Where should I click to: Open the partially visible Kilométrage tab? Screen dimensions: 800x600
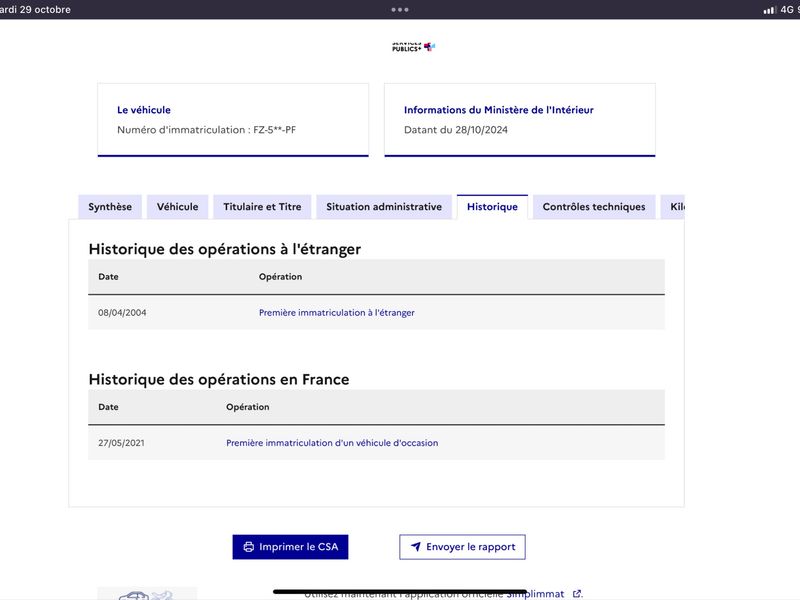point(673,207)
